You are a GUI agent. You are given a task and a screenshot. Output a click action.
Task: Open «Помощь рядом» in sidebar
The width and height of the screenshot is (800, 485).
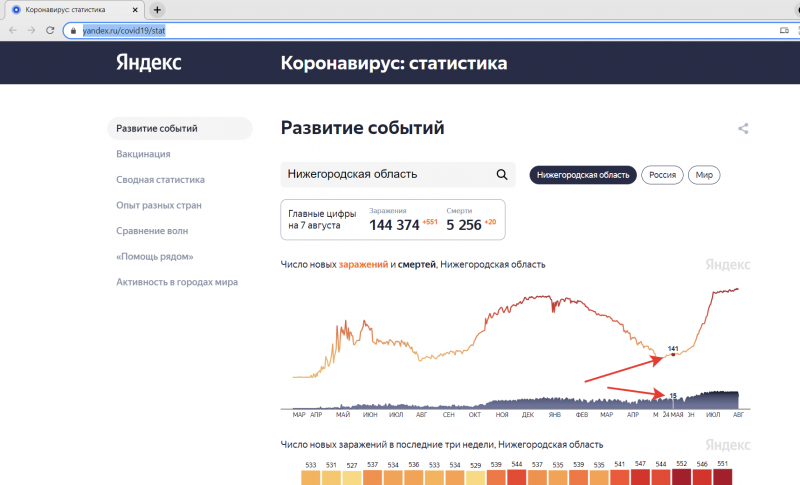click(155, 257)
